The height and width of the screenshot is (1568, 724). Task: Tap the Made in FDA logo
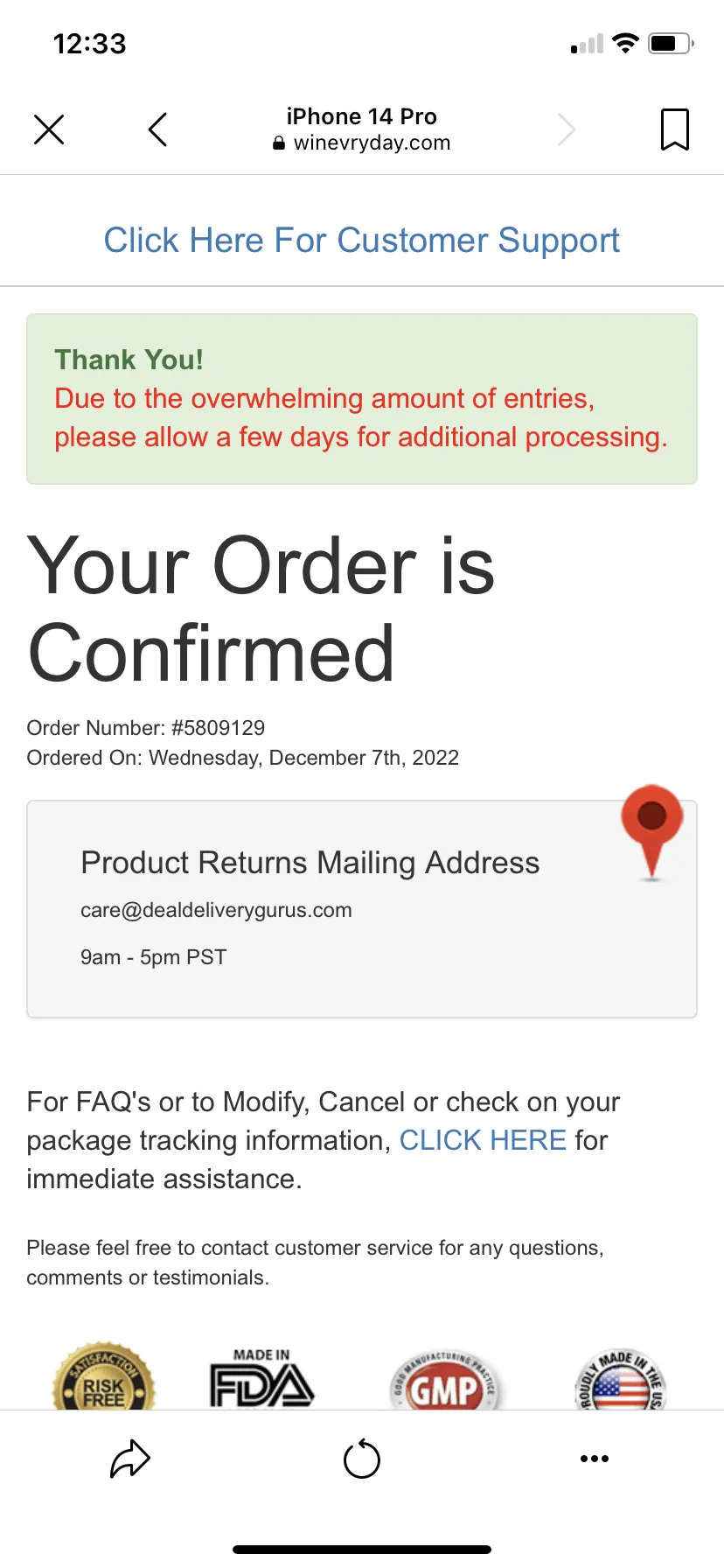tap(261, 1378)
